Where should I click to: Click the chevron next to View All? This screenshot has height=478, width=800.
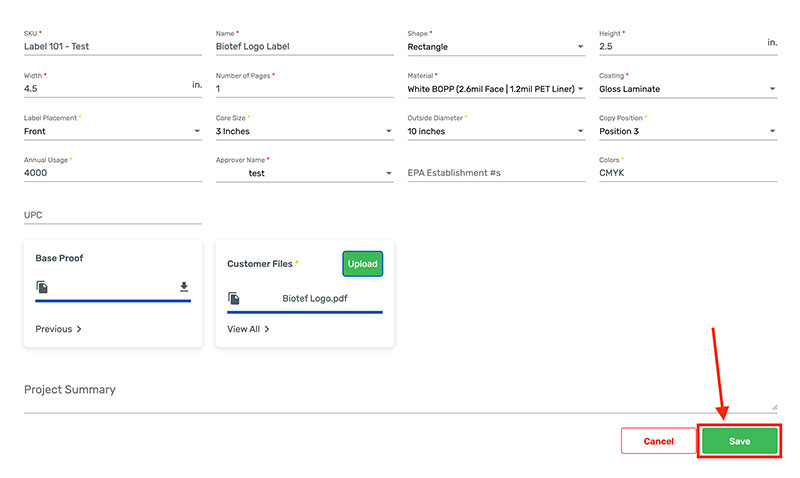[267, 329]
